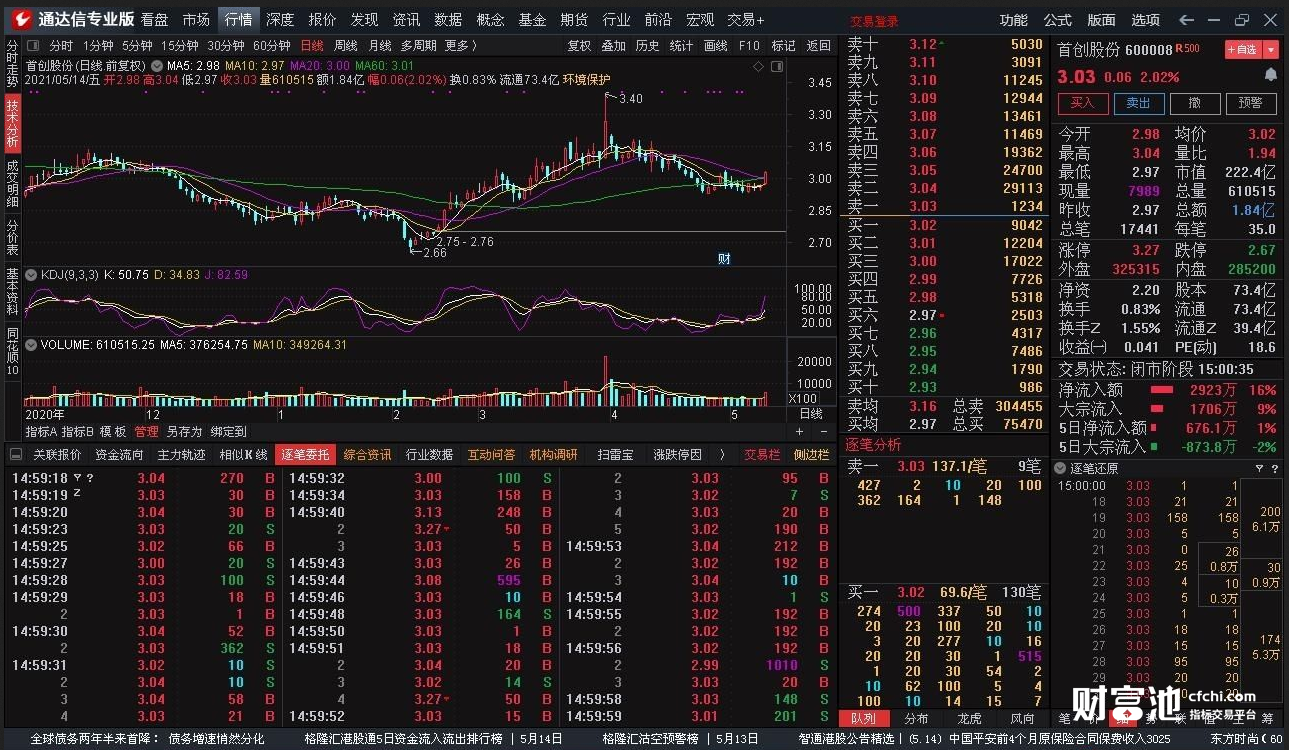Select the 逐笔委托 bottom tab
Image resolution: width=1289 pixels, height=750 pixels.
[305, 455]
